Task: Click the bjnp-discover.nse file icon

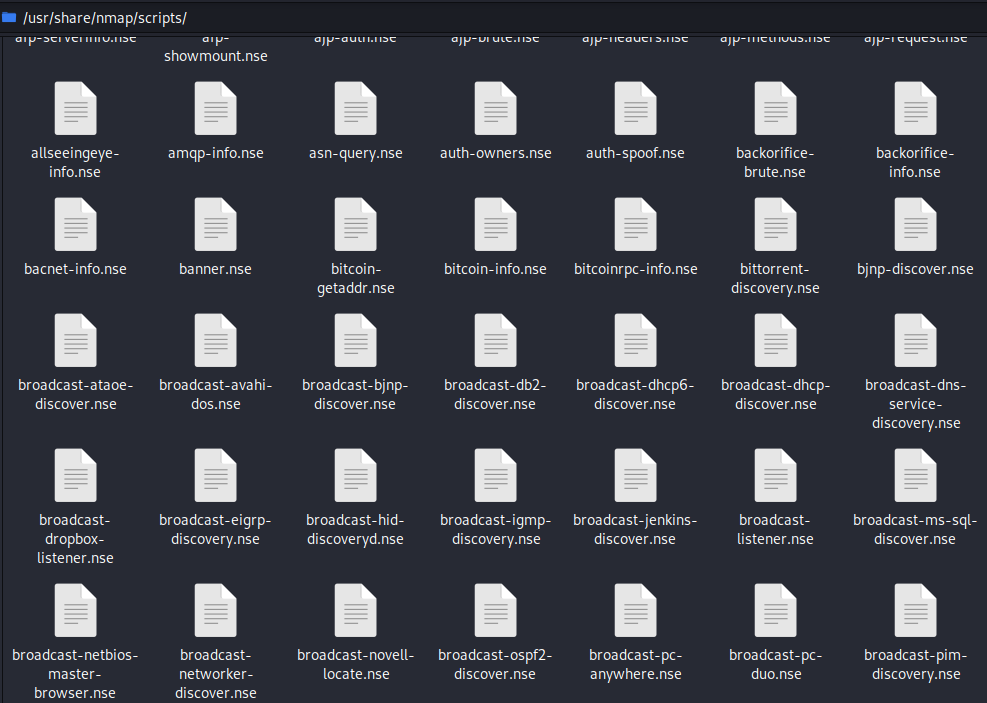Action: coord(915,224)
